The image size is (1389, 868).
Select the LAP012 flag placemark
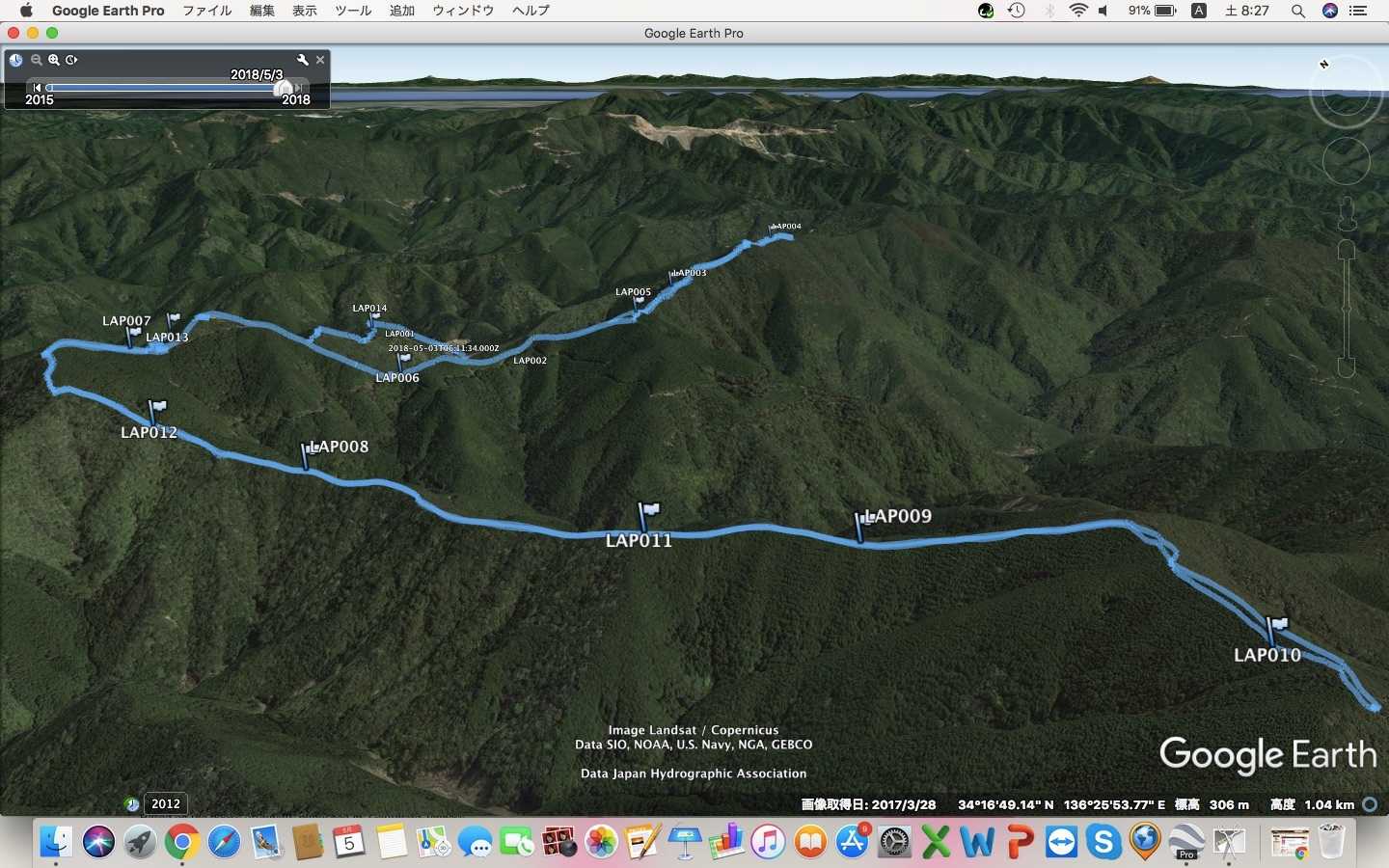pos(157,409)
